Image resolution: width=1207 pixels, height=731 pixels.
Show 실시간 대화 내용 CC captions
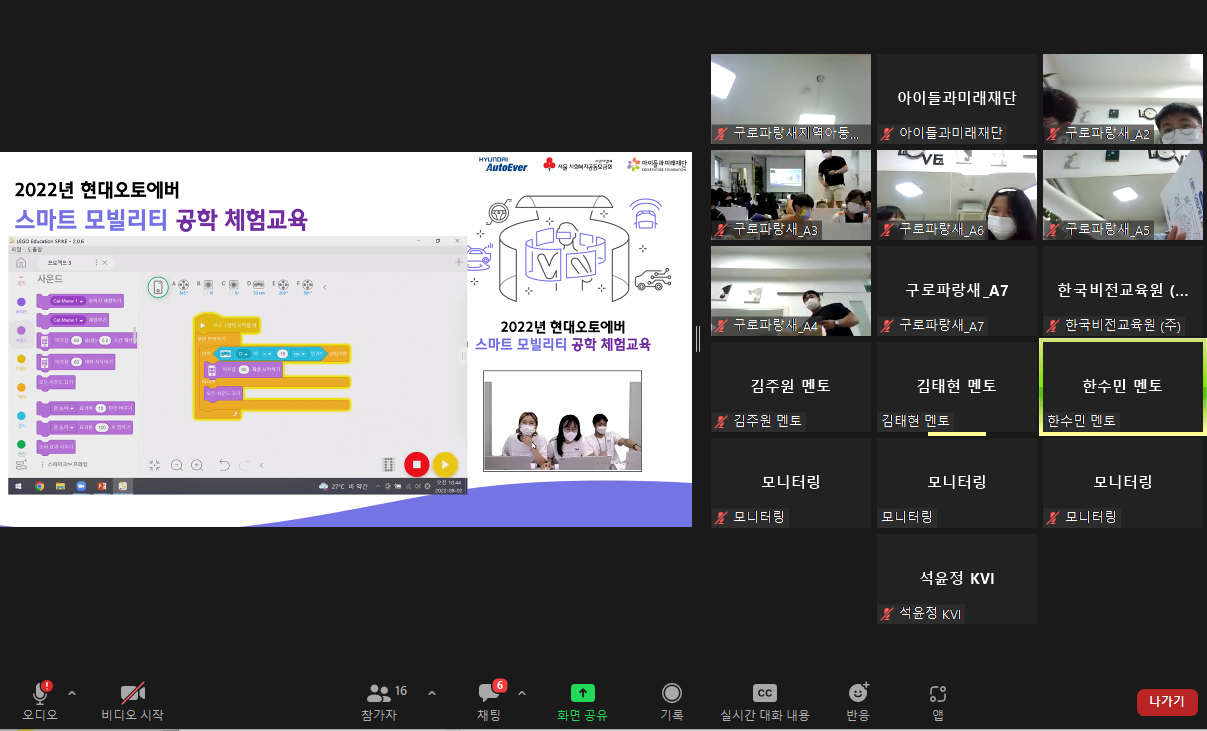click(x=765, y=693)
